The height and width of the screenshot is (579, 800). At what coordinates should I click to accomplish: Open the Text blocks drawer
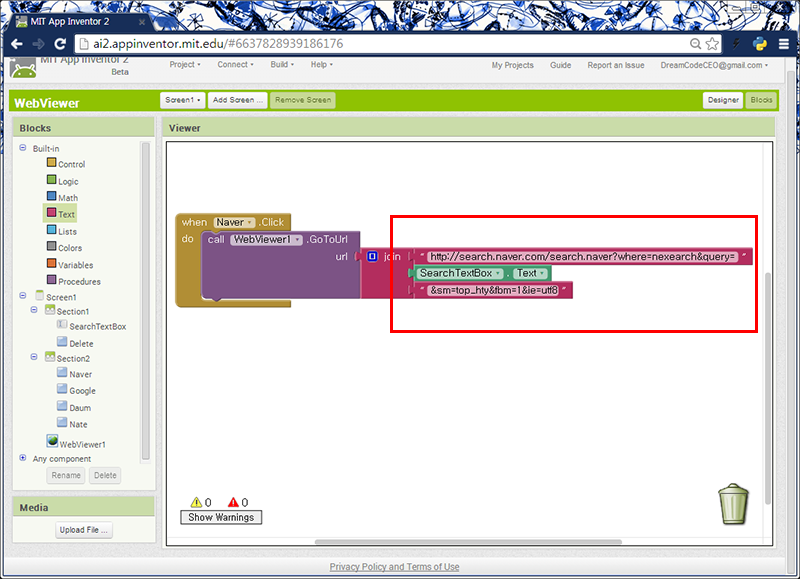60,214
